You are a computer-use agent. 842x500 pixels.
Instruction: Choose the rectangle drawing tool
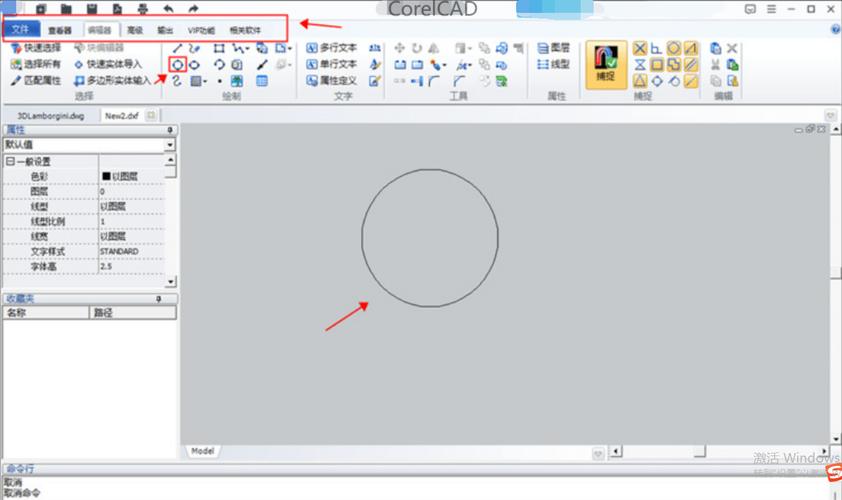coord(219,48)
